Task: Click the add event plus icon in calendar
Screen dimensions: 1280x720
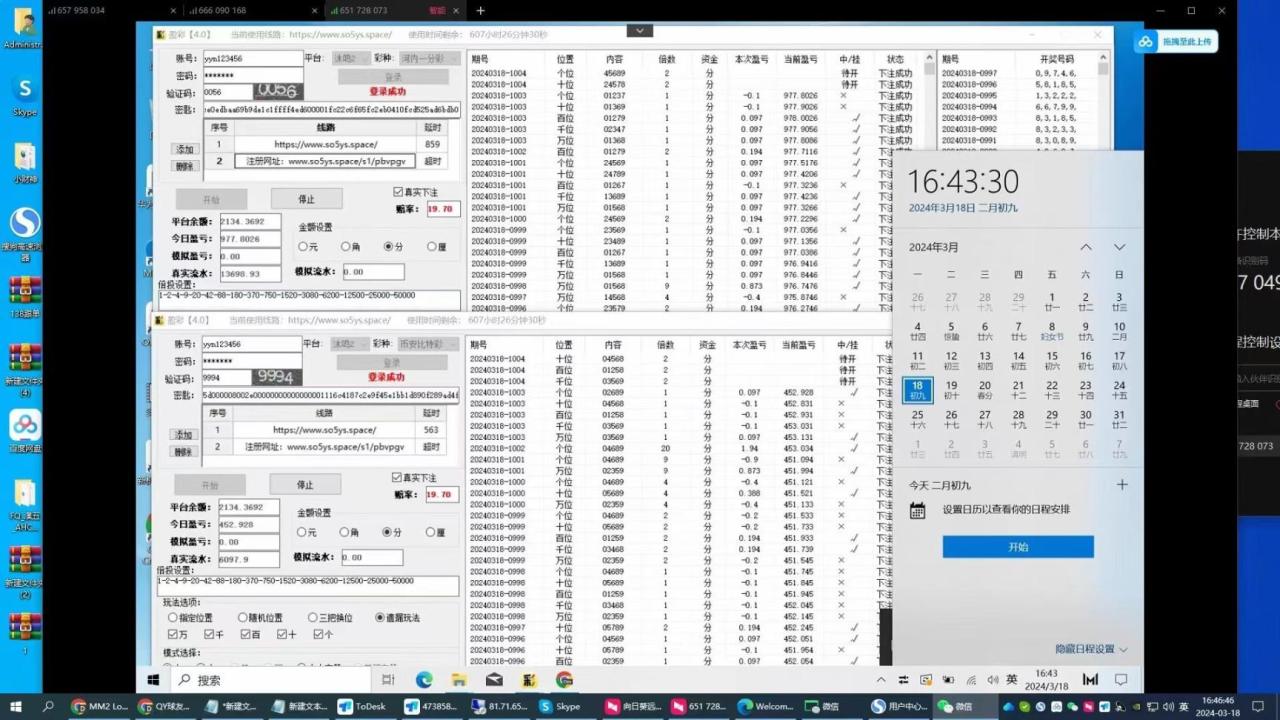Action: [x=1122, y=485]
